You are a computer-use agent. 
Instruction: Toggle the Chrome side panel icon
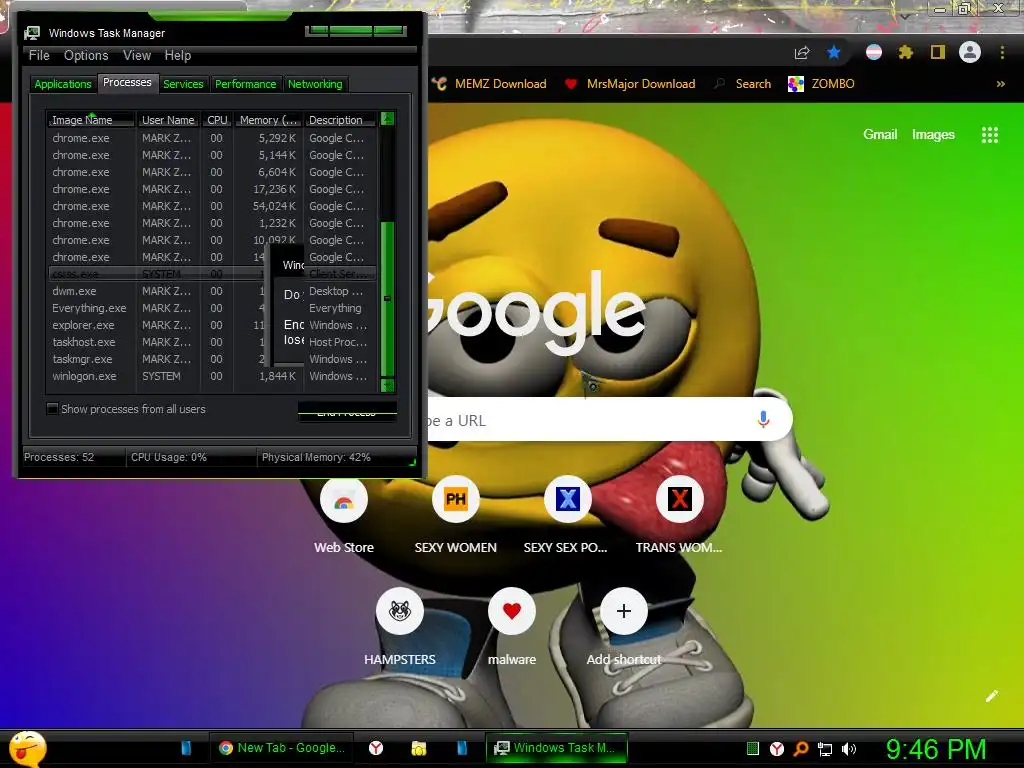click(x=938, y=52)
